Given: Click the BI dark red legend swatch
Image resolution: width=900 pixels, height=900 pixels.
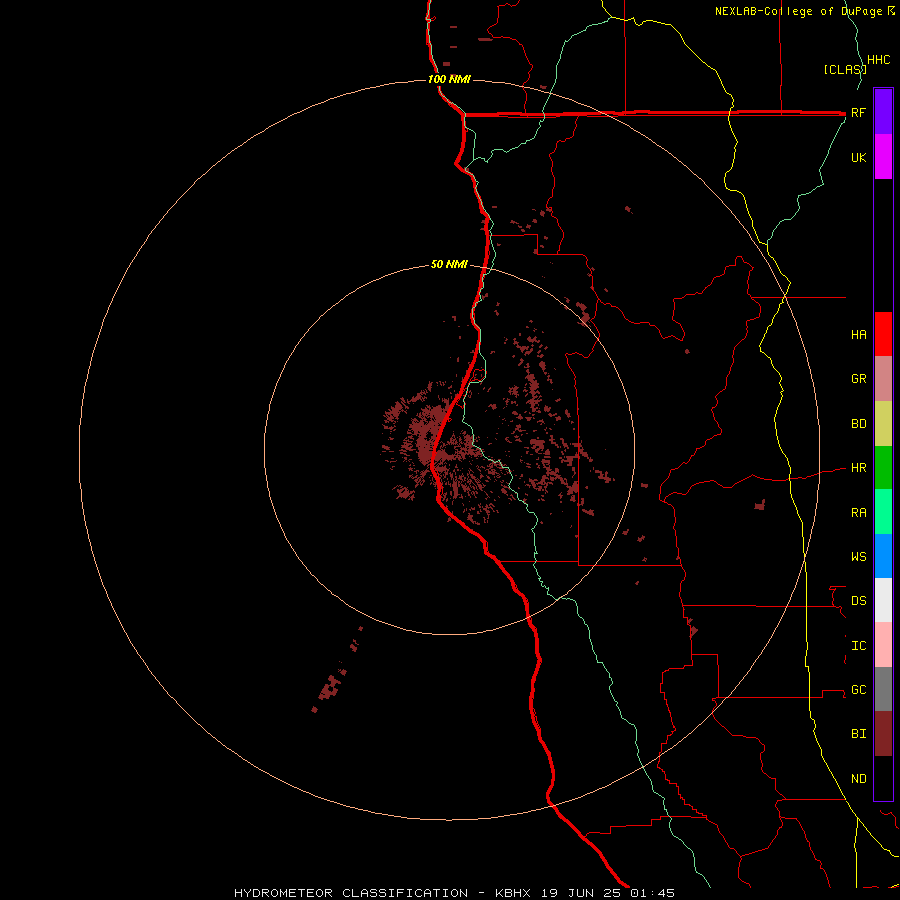Looking at the screenshot, I should coord(883,734).
